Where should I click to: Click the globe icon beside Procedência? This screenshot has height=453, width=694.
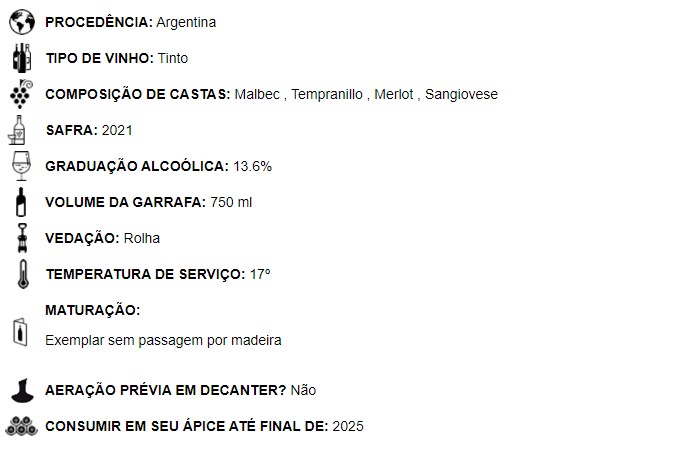tap(20, 22)
